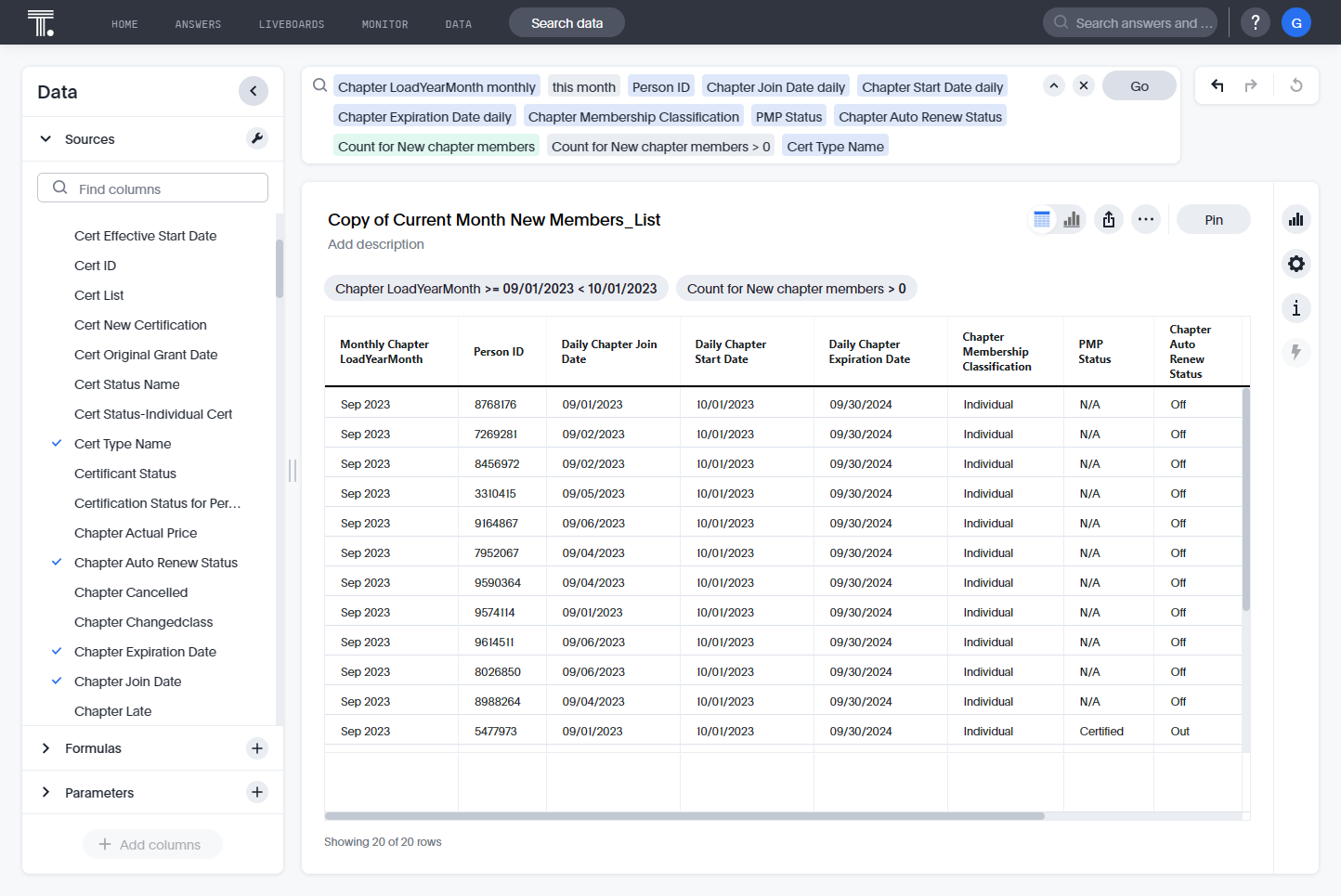
Task: Clear the search bar with the X icon
Action: (x=1084, y=85)
